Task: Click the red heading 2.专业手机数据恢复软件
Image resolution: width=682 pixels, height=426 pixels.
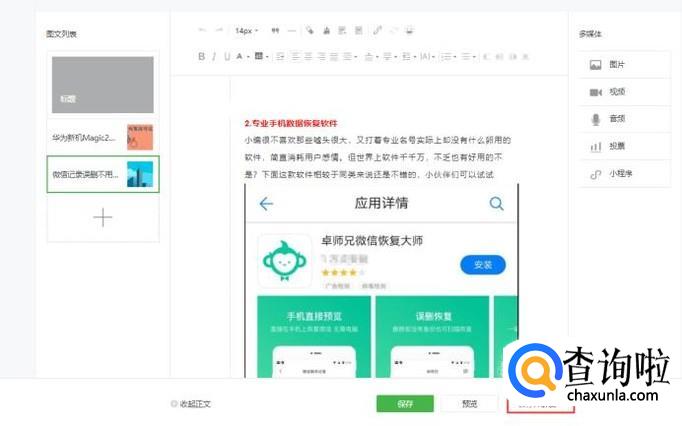Action: 291,123
